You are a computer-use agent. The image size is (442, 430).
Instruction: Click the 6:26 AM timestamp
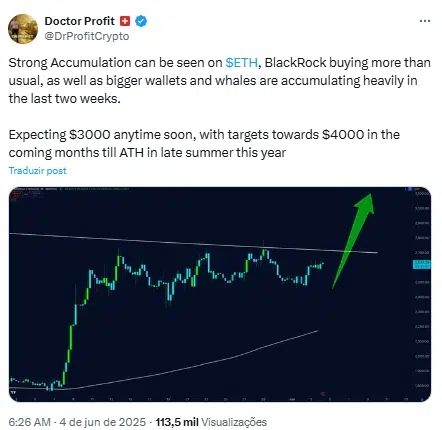30,422
